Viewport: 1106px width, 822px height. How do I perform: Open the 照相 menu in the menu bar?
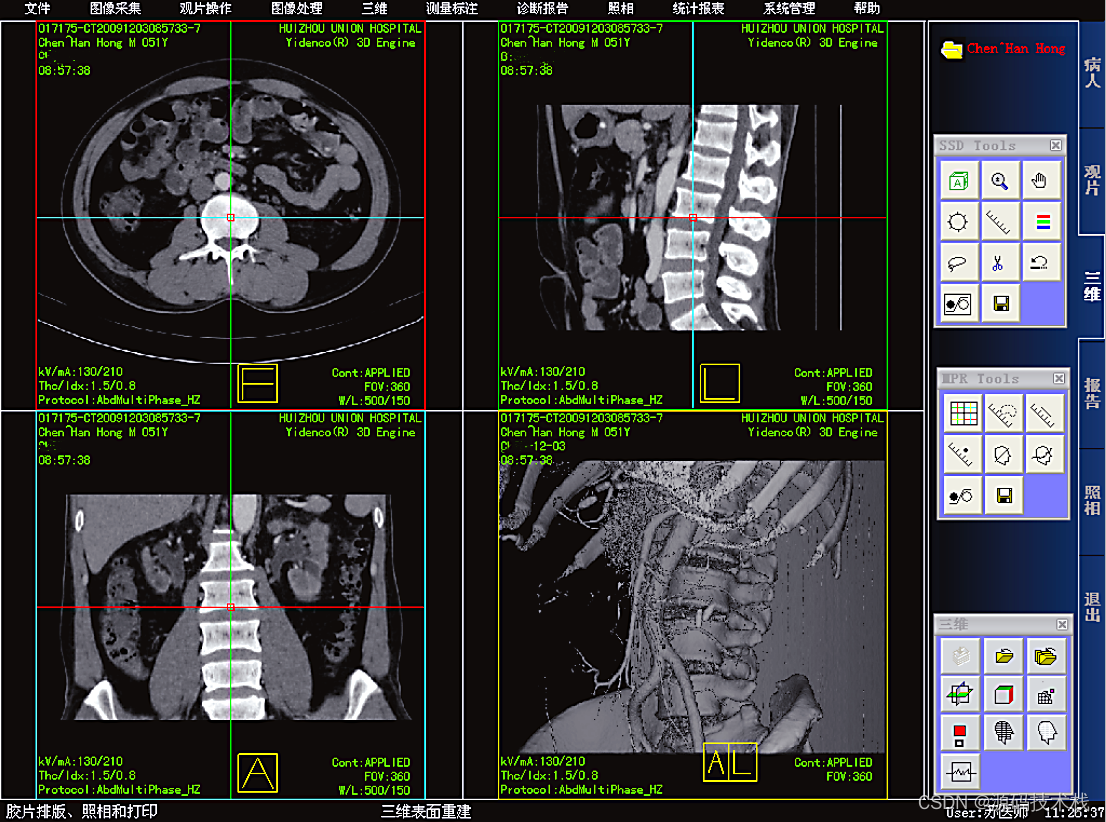(621, 8)
